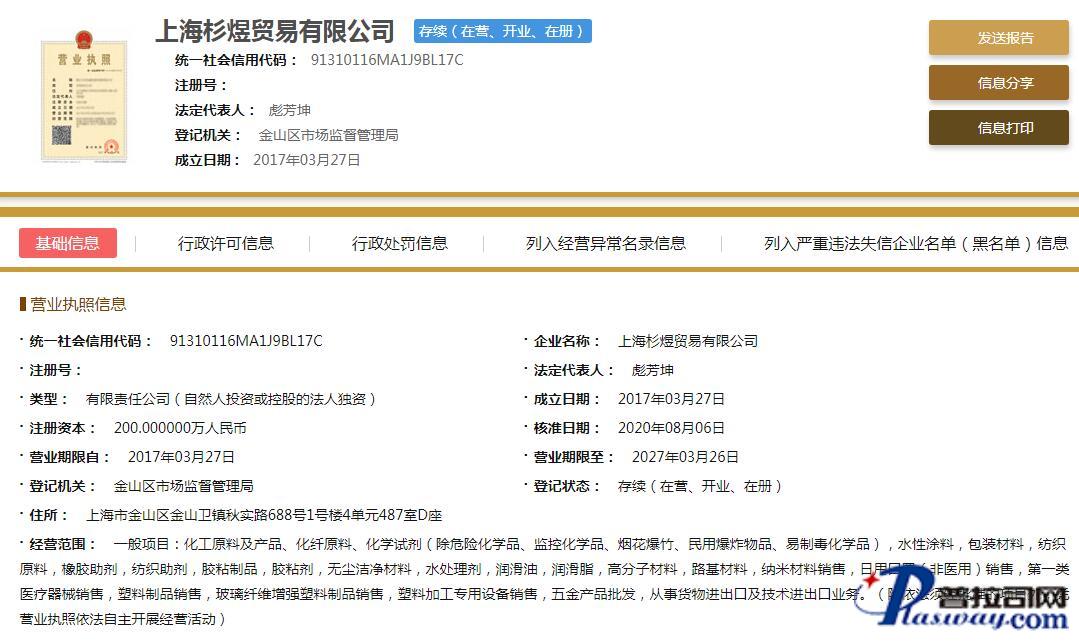Click the 住所 address text

[264, 515]
